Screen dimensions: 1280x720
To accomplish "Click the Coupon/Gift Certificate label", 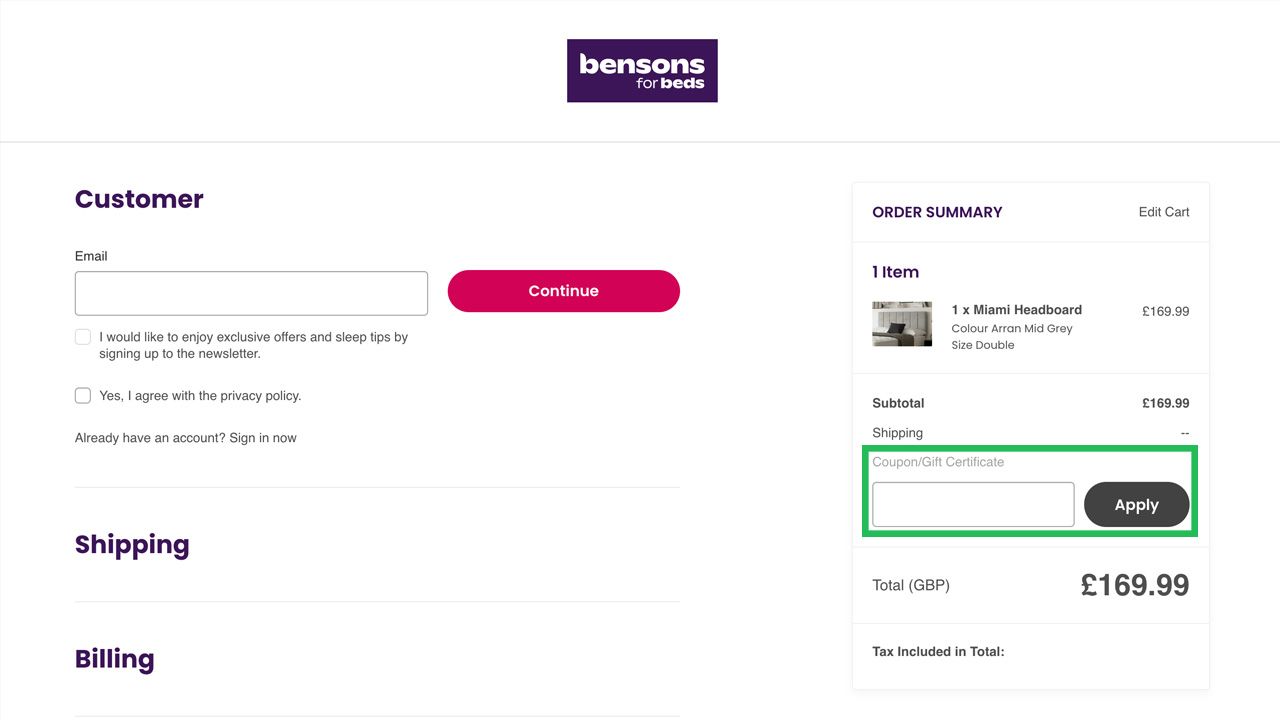I will [x=938, y=462].
